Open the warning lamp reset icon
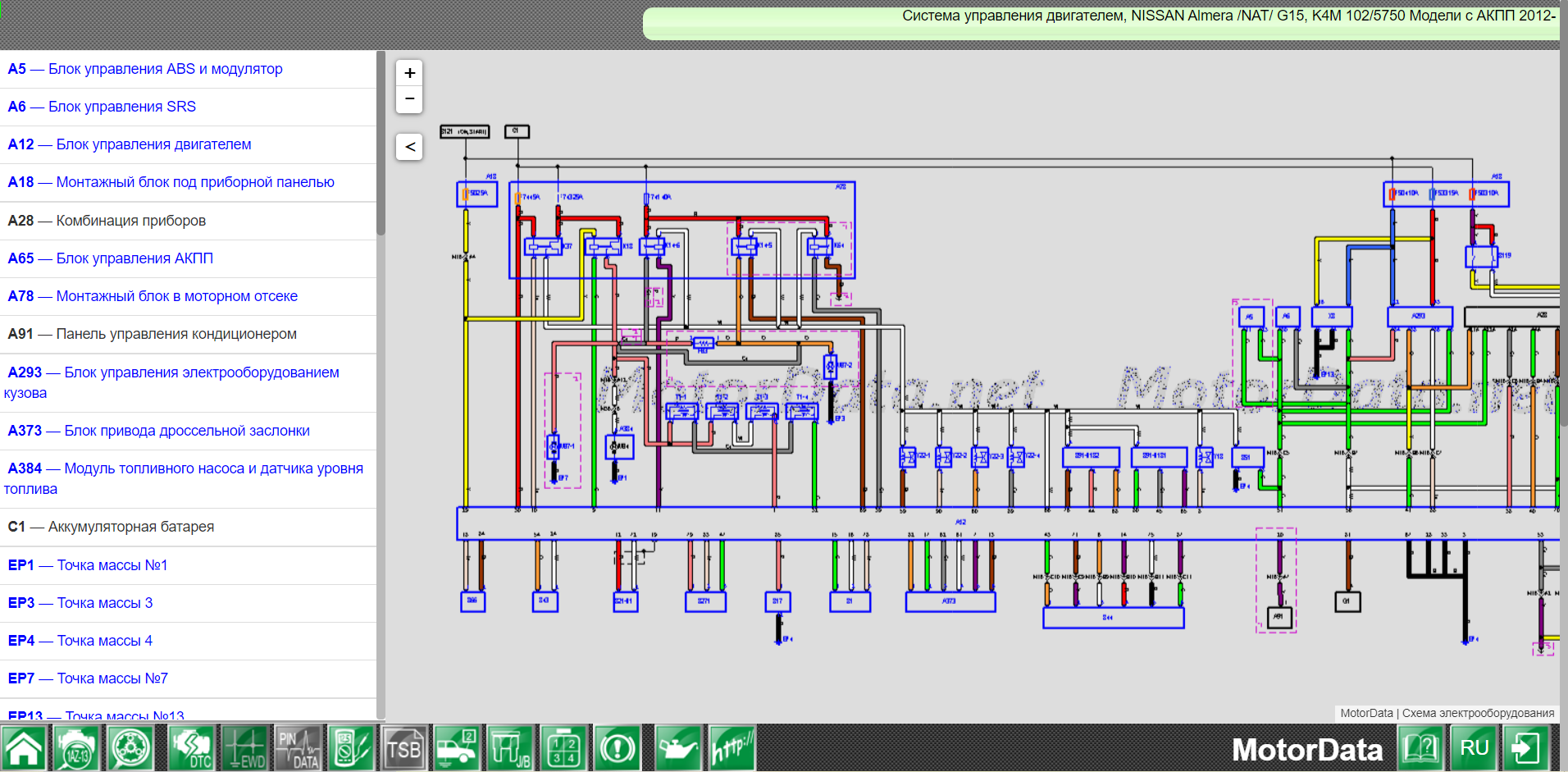Screen dimensions: 1568x772 coord(618,748)
